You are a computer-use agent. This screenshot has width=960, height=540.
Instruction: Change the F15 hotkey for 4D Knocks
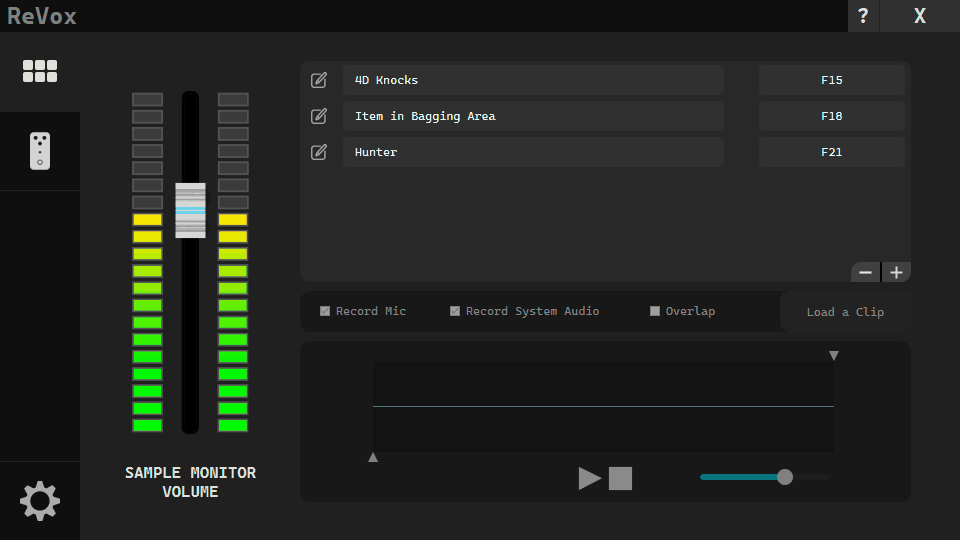(x=831, y=80)
